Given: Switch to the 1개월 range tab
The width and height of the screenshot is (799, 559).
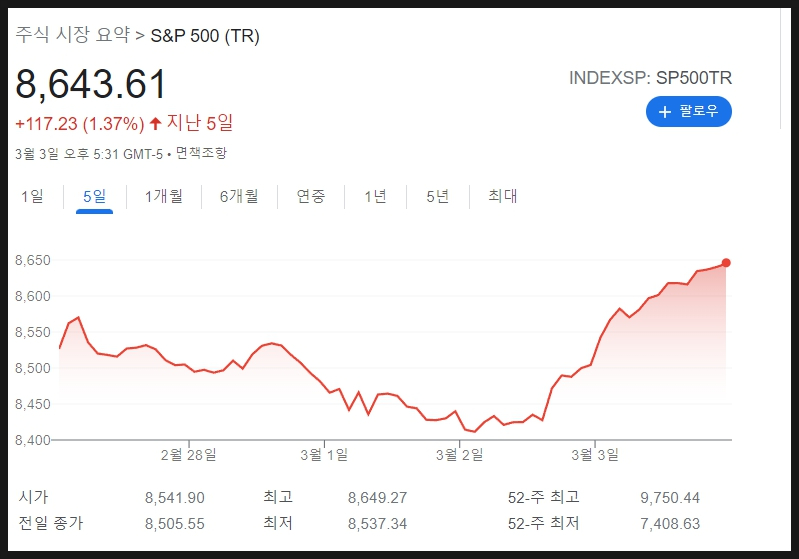Looking at the screenshot, I should pos(164,196).
